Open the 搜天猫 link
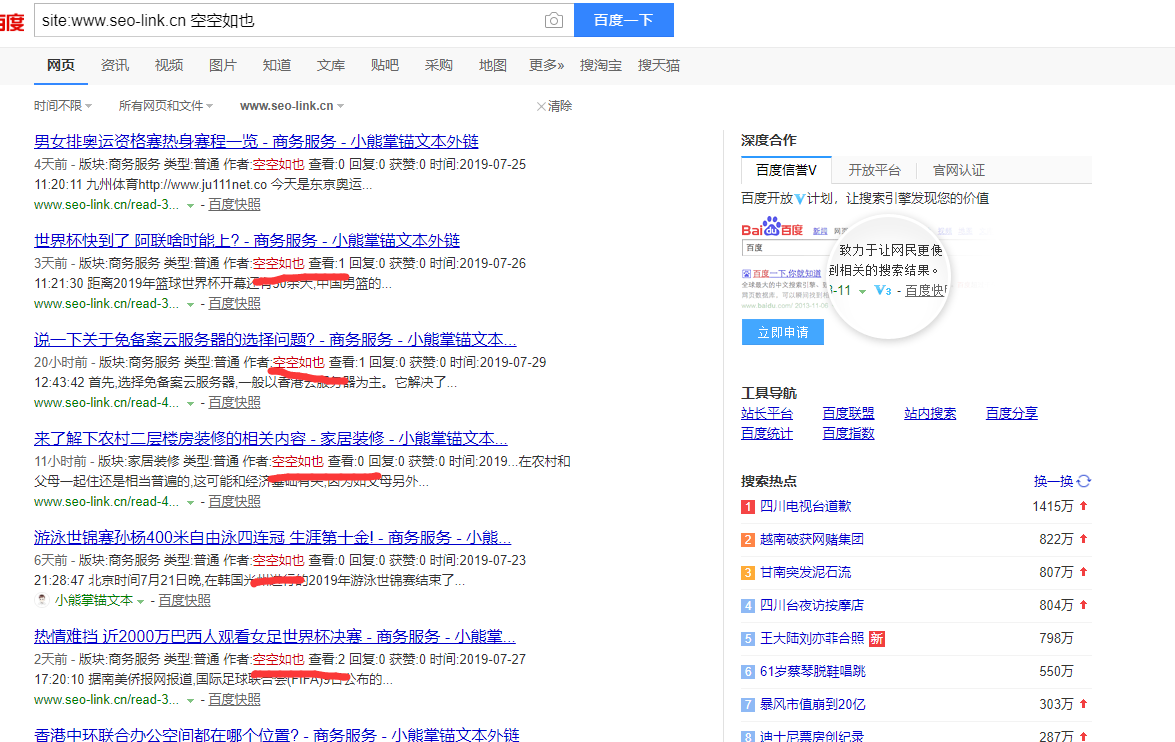This screenshot has width=1175, height=742. (x=659, y=65)
